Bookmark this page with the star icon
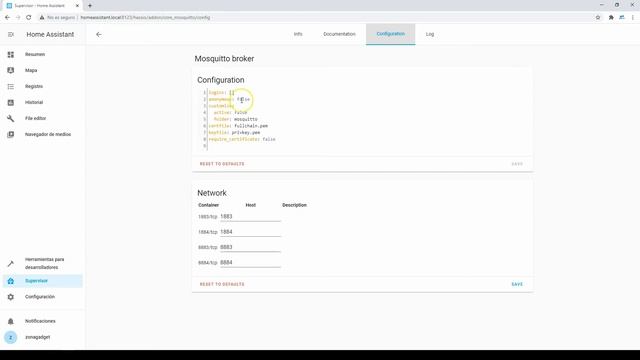 coord(598,18)
